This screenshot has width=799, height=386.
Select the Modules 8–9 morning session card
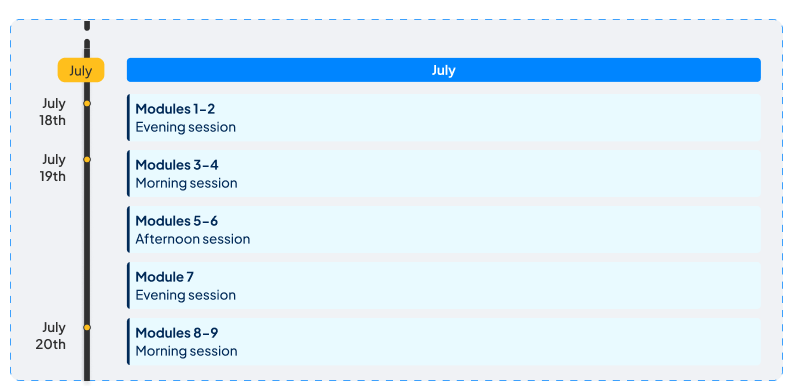pos(443,342)
